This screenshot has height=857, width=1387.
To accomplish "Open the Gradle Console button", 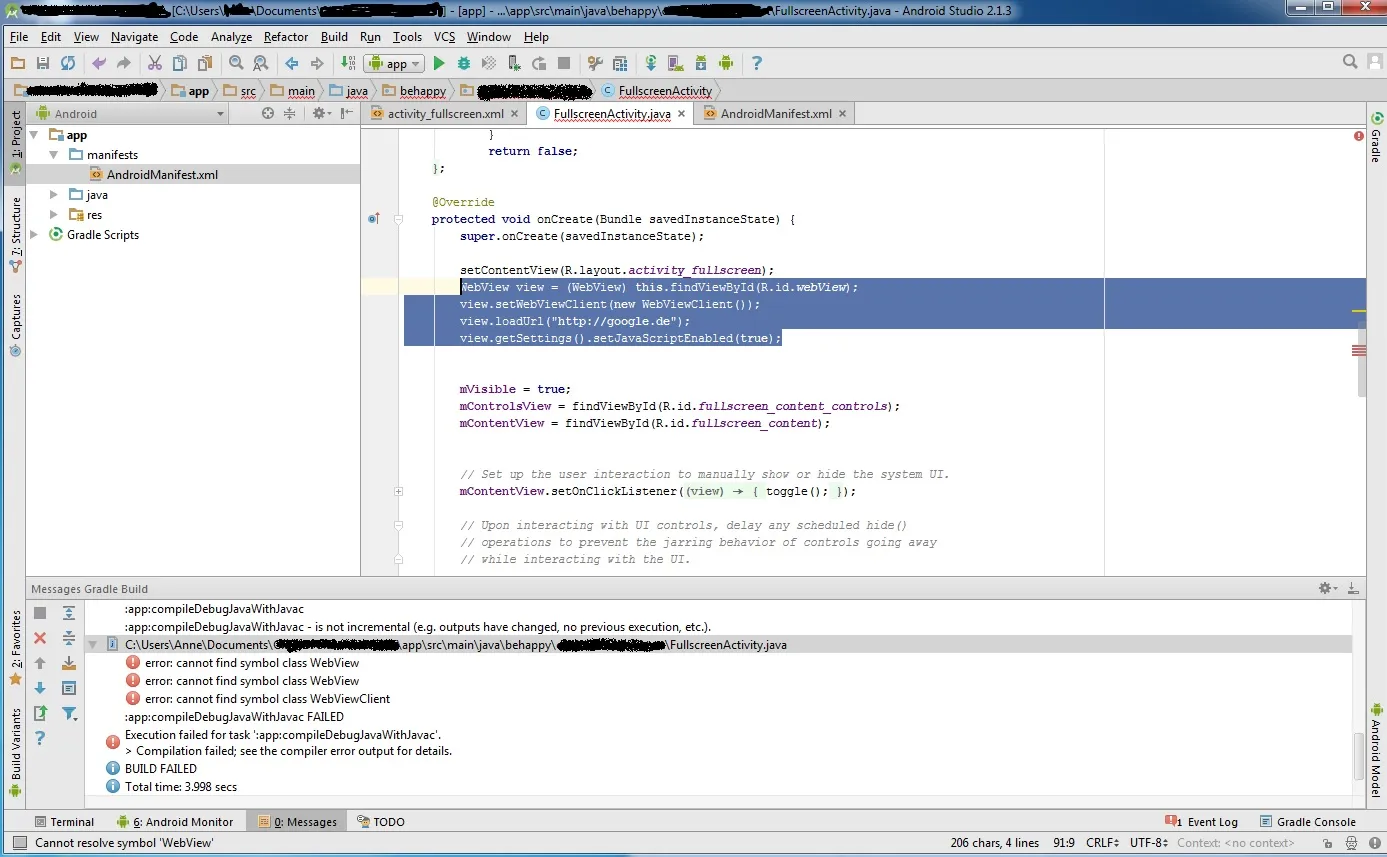I will (1308, 822).
